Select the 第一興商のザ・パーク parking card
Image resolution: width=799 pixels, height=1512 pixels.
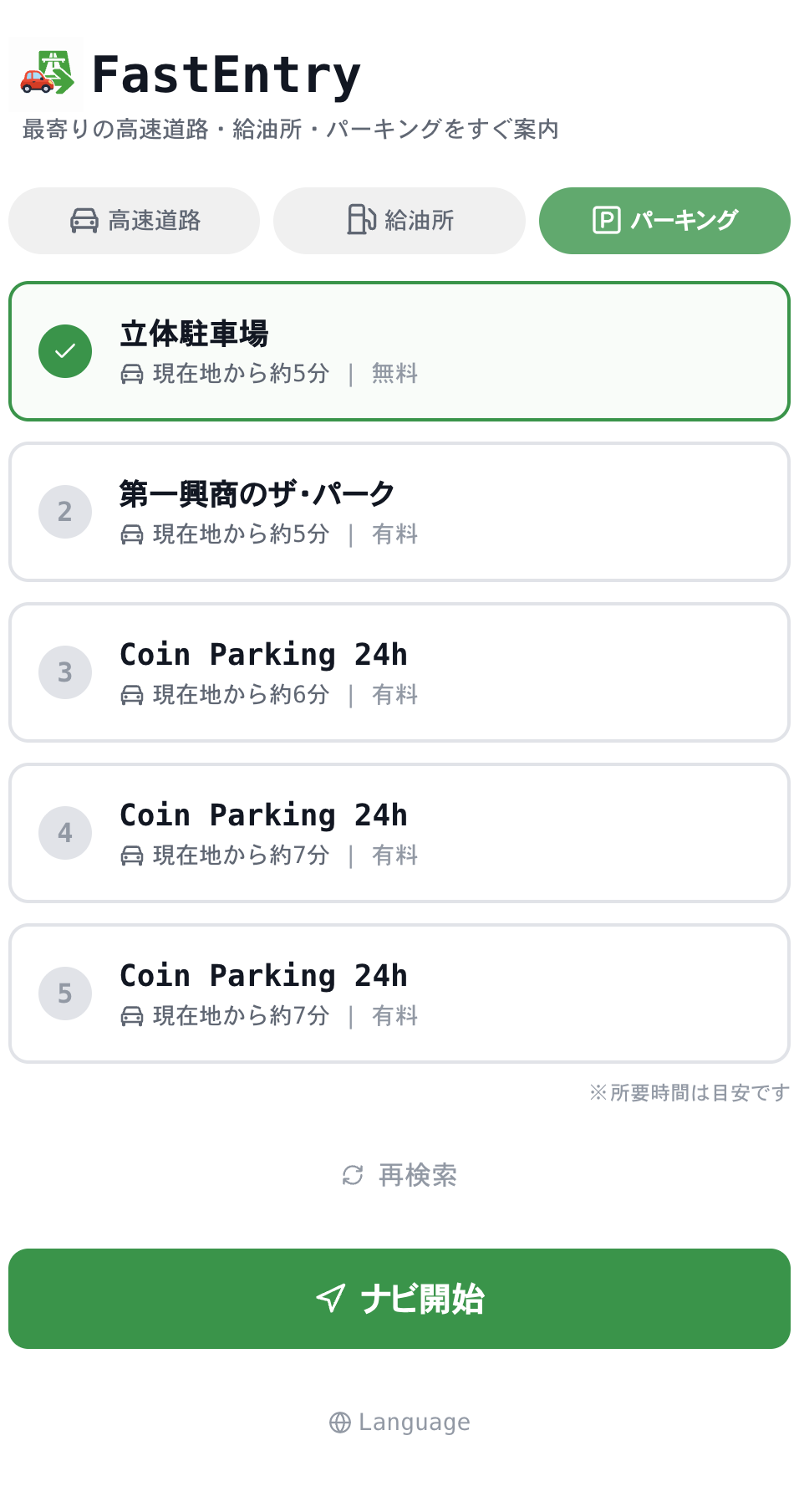click(x=399, y=512)
